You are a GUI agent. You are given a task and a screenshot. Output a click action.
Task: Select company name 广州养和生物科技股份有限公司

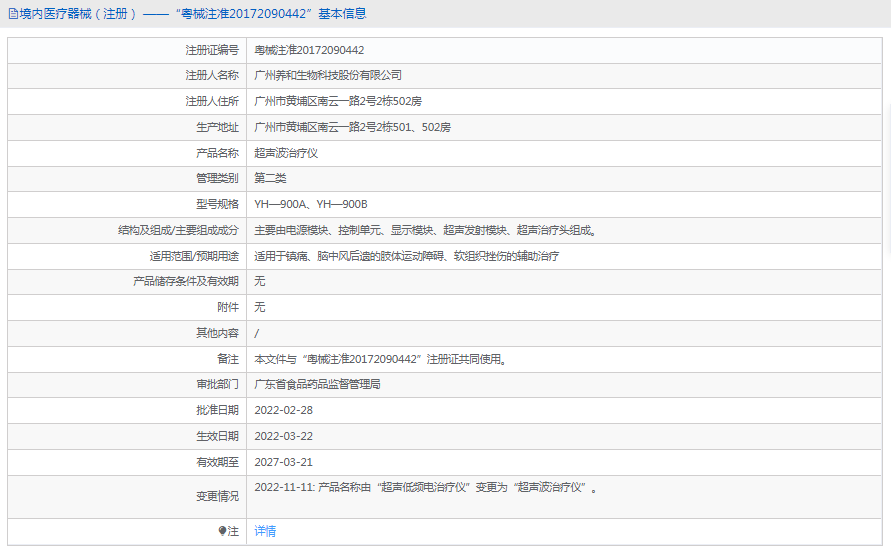[x=328, y=75]
